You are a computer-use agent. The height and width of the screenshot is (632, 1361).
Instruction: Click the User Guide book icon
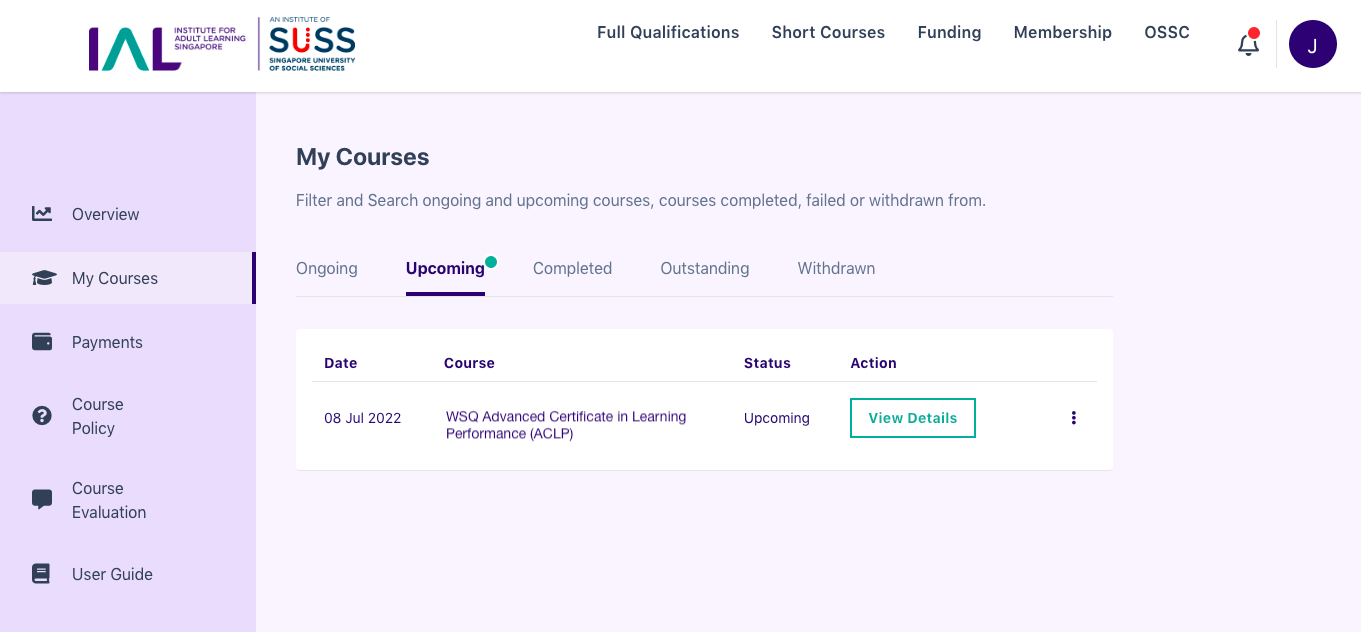coord(41,574)
